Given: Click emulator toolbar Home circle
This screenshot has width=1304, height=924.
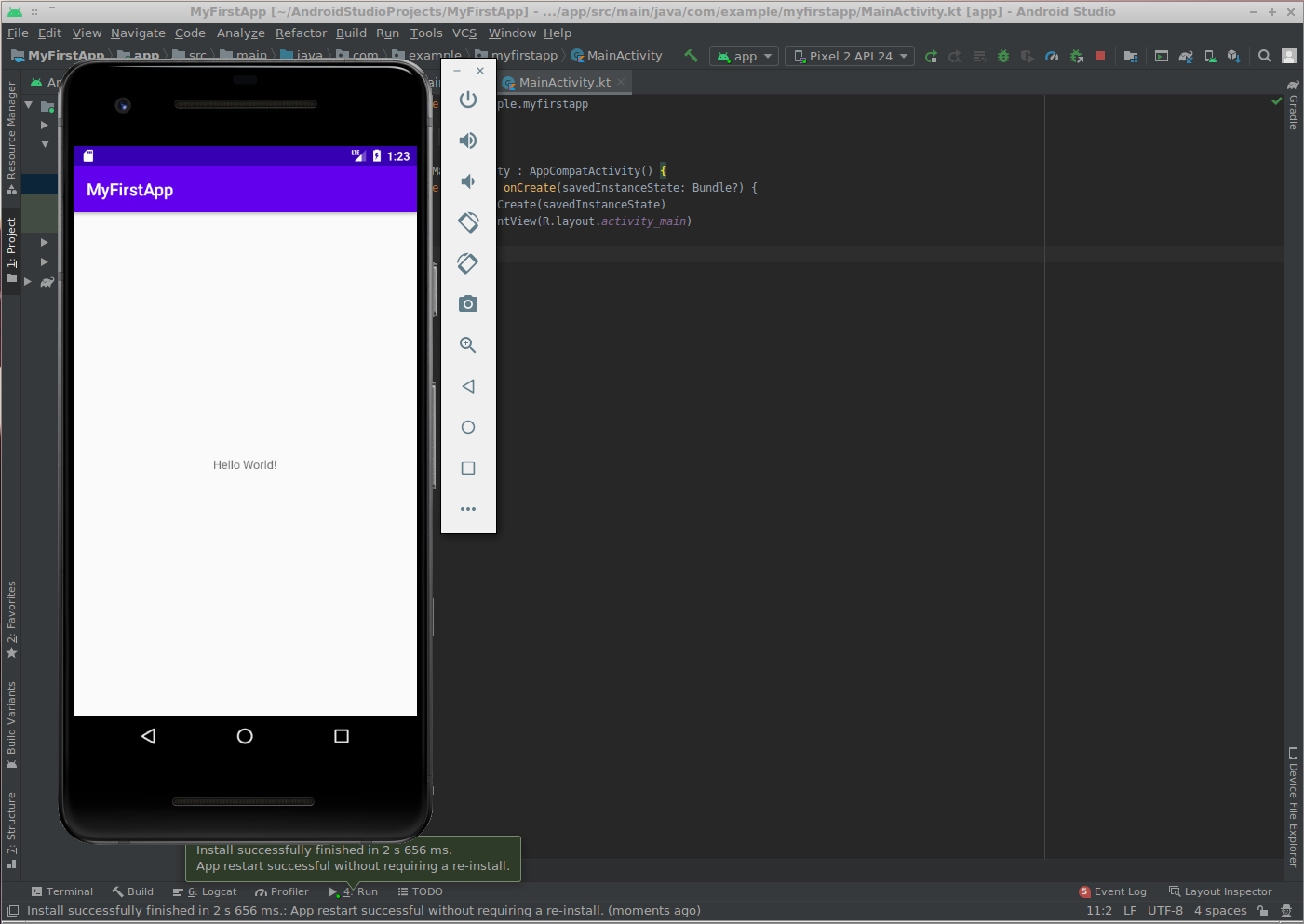Looking at the screenshot, I should 468,427.
